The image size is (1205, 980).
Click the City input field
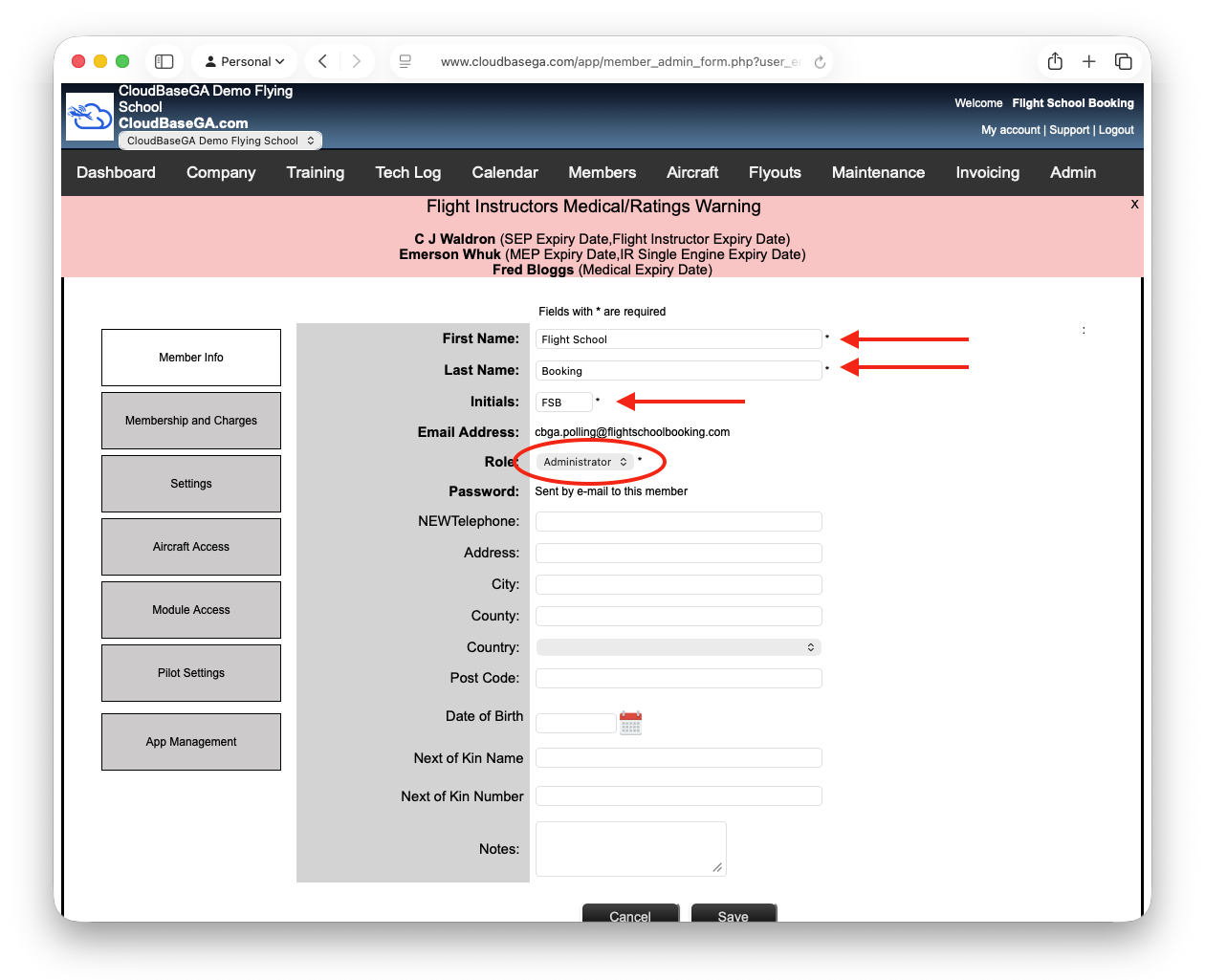click(x=679, y=584)
